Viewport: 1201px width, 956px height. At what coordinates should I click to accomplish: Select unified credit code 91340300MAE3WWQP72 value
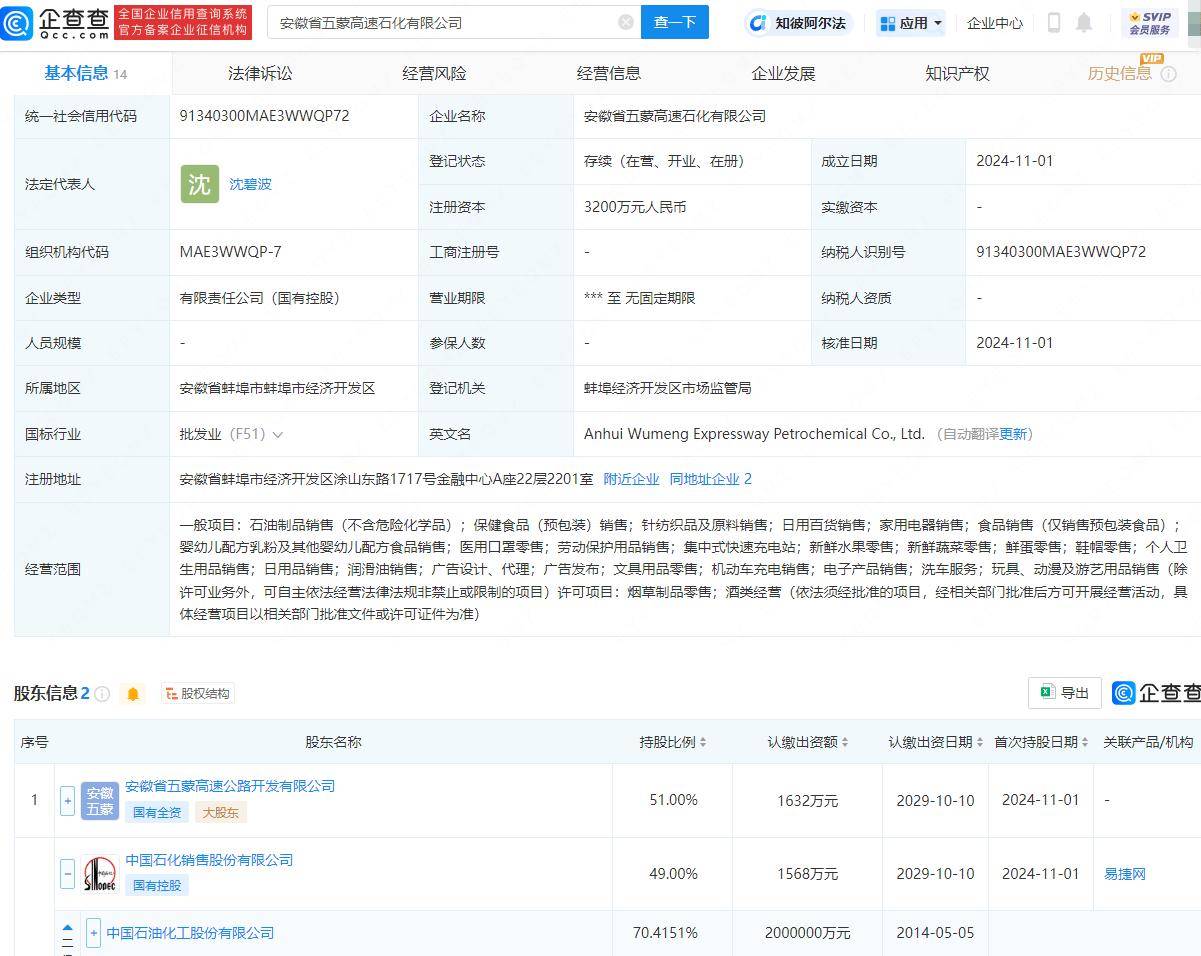(264, 116)
